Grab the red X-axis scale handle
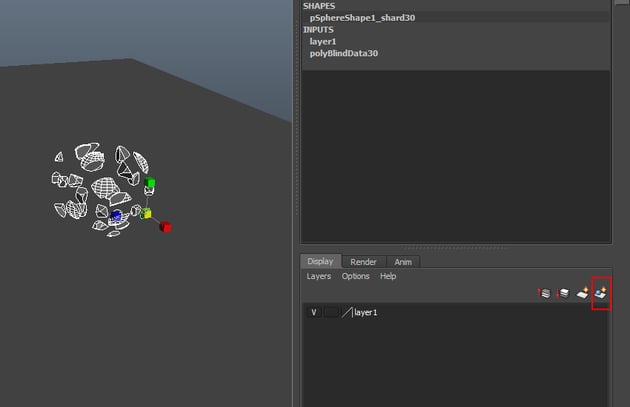630x407 pixels. [x=166, y=227]
